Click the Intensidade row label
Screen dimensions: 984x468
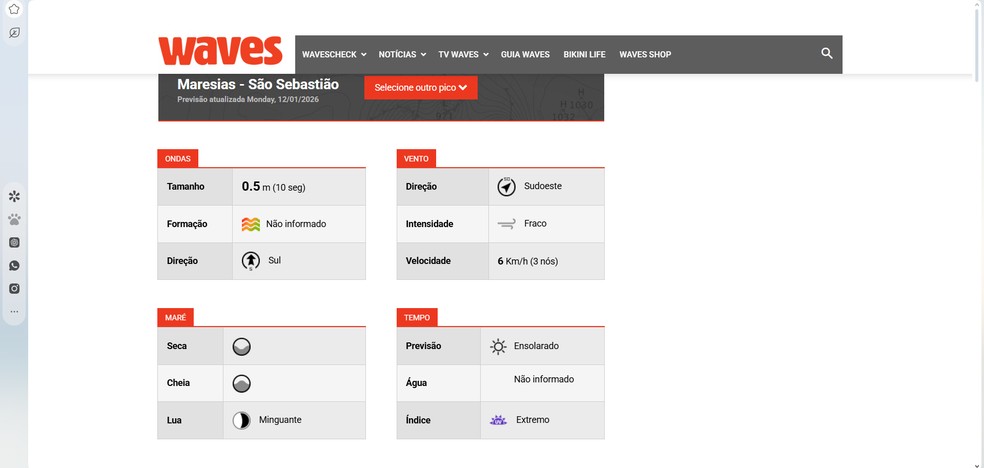pos(429,224)
